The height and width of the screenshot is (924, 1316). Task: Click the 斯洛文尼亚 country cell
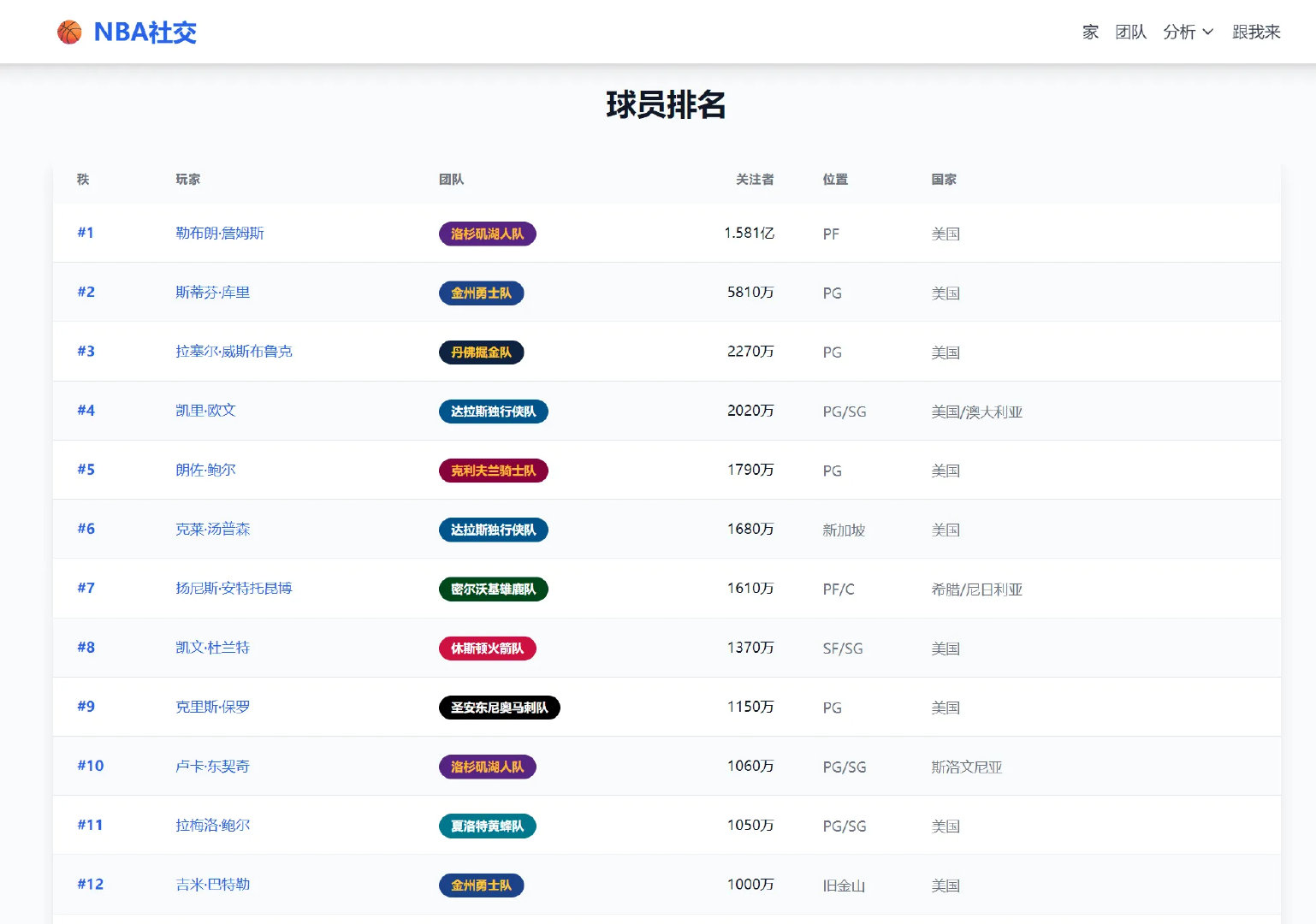click(x=967, y=767)
